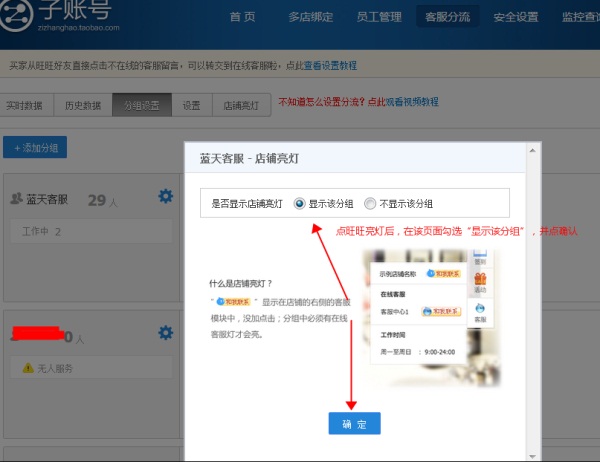This screenshot has height=462, width=600.
Task: Switch to 分组设置 tab
Action: [142, 105]
